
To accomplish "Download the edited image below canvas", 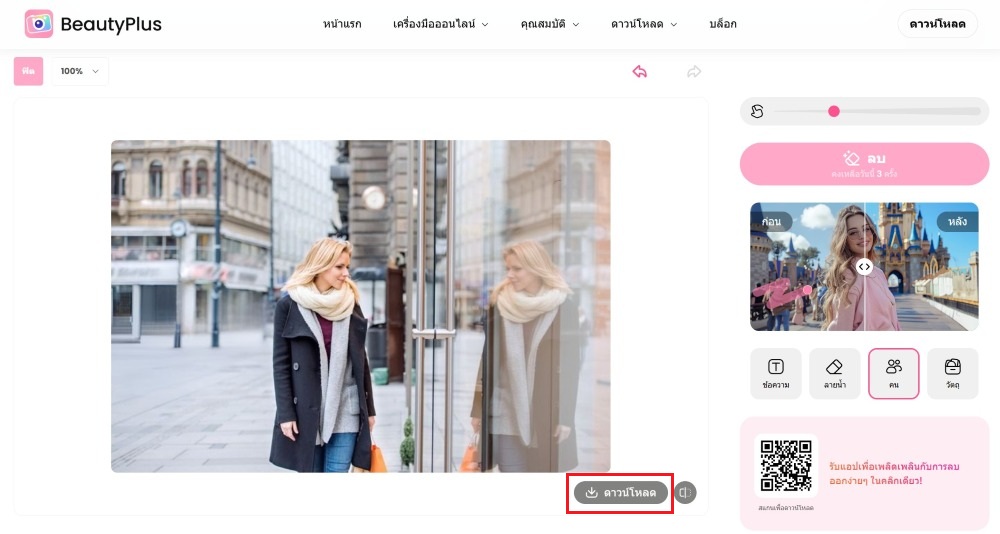I will coord(621,493).
